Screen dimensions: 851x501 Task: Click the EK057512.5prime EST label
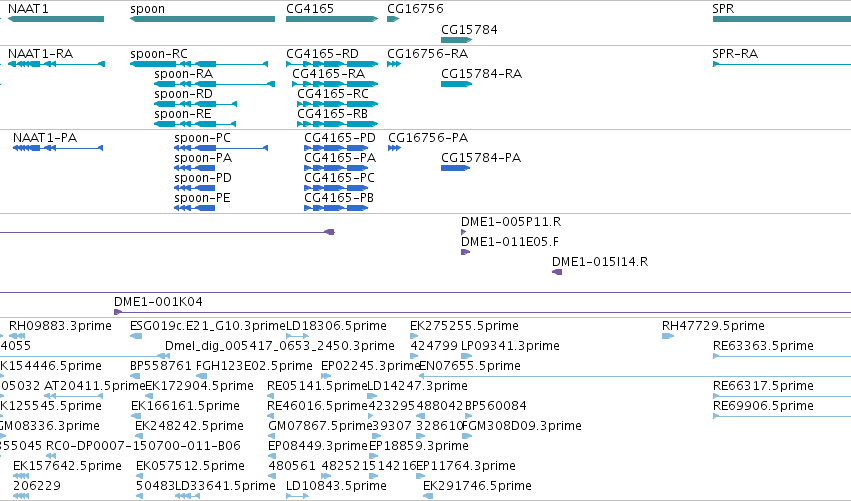[190, 467]
